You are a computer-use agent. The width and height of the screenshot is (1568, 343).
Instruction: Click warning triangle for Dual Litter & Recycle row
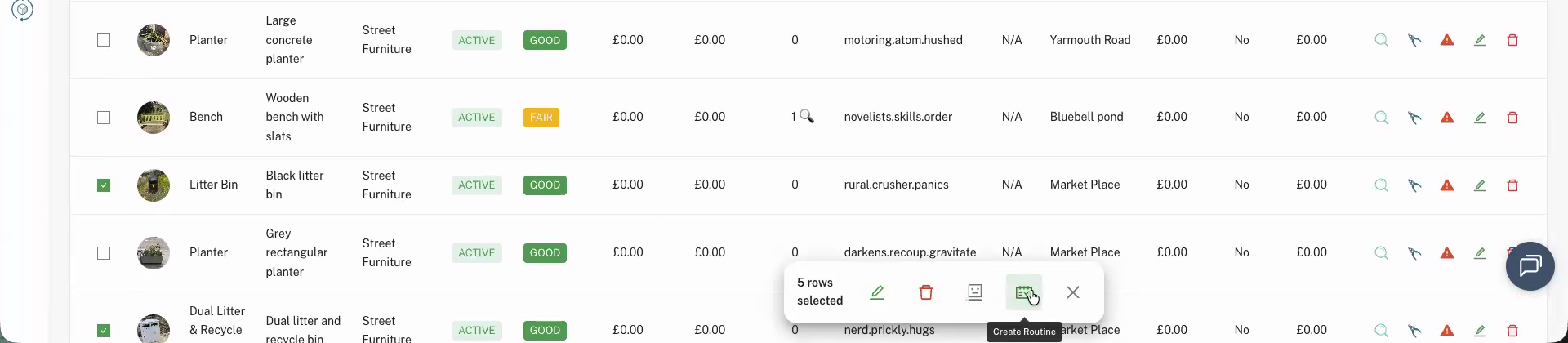pos(1447,331)
